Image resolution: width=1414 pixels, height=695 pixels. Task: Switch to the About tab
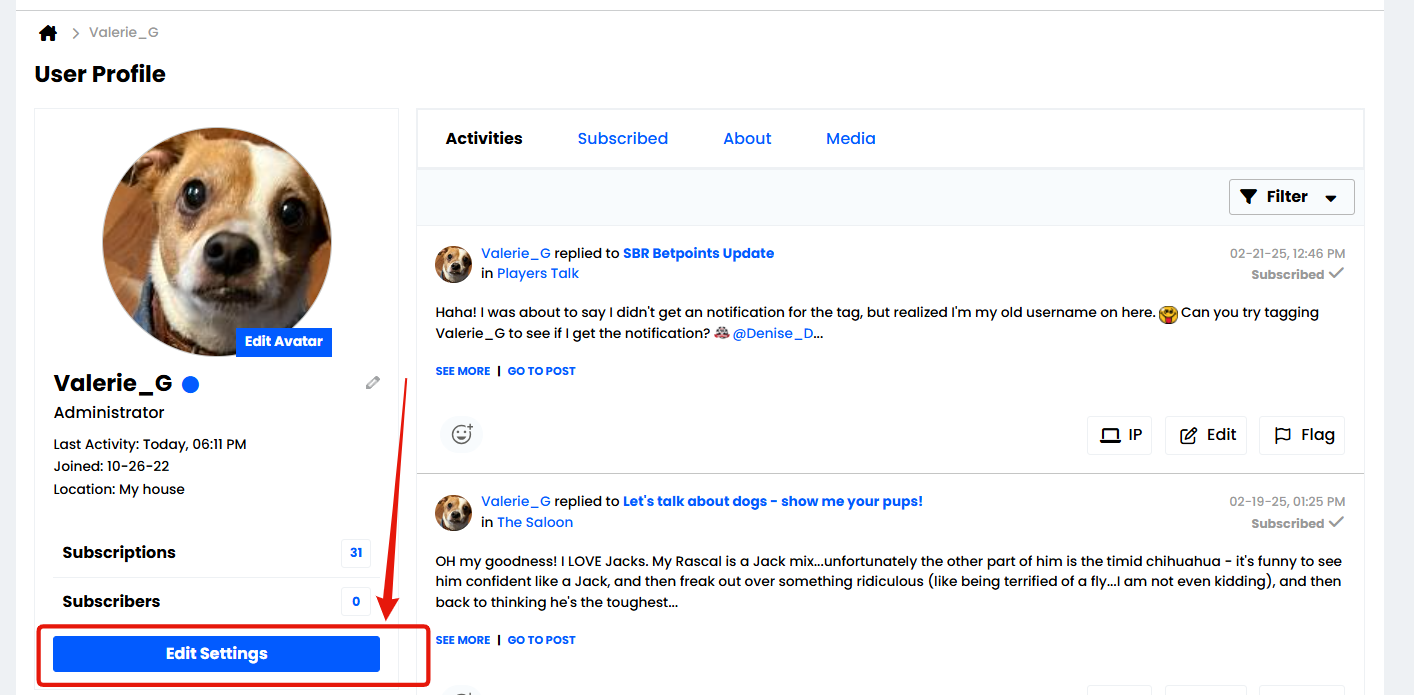tap(747, 138)
